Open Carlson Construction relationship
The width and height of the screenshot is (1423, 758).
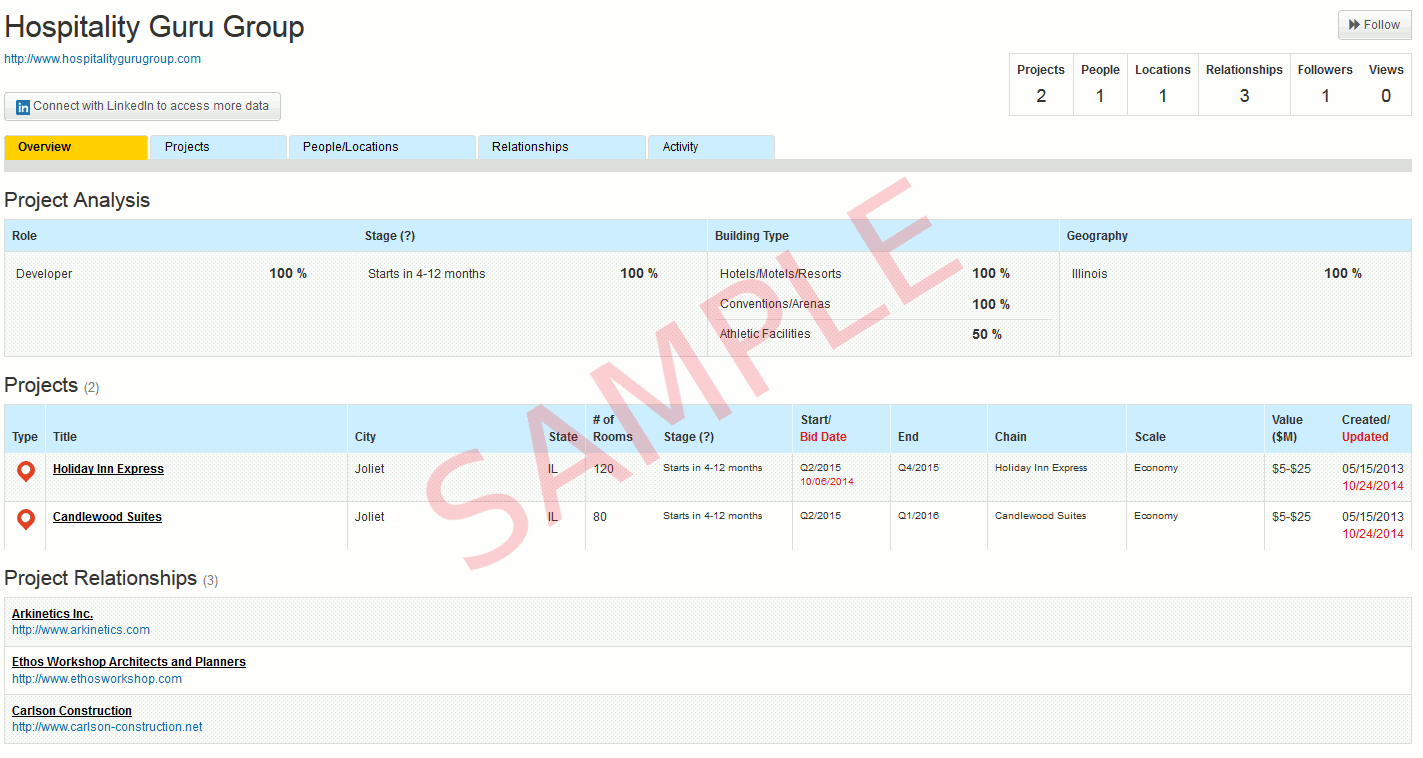[72, 711]
